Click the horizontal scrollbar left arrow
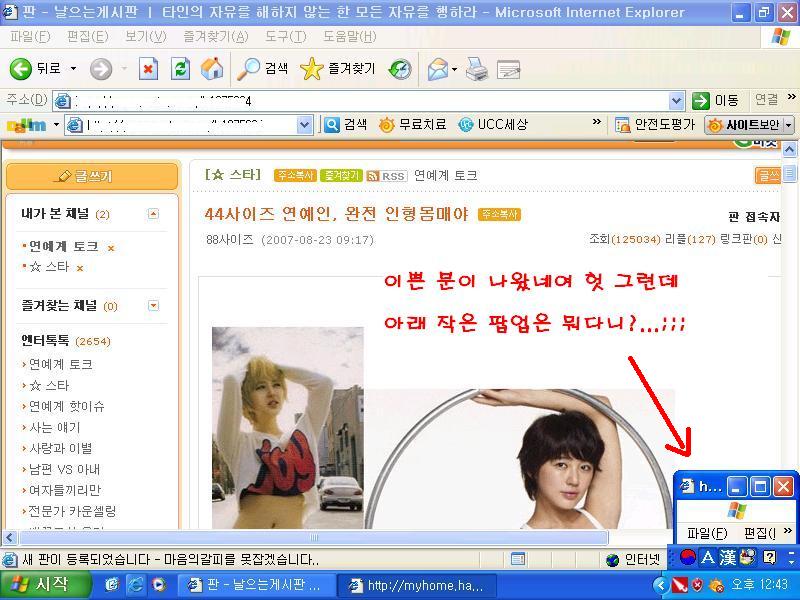The height and width of the screenshot is (600, 800). [x=10, y=537]
